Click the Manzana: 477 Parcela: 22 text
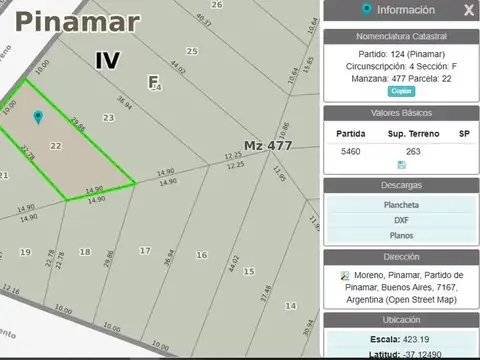This screenshot has width=480, height=360. 401,79
